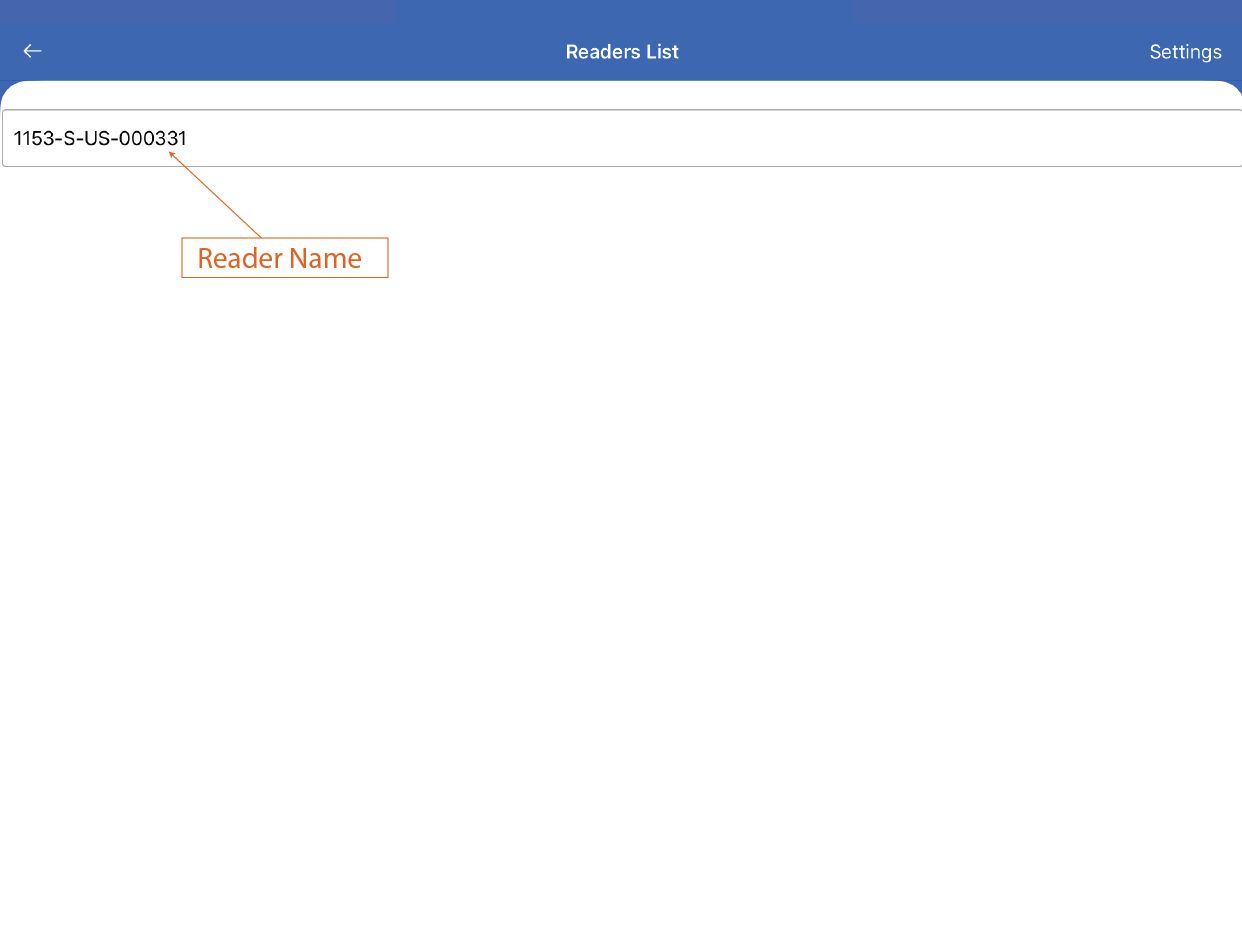The width and height of the screenshot is (1242, 934).
Task: Click the word "Reader" in orange box
Action: (240, 258)
